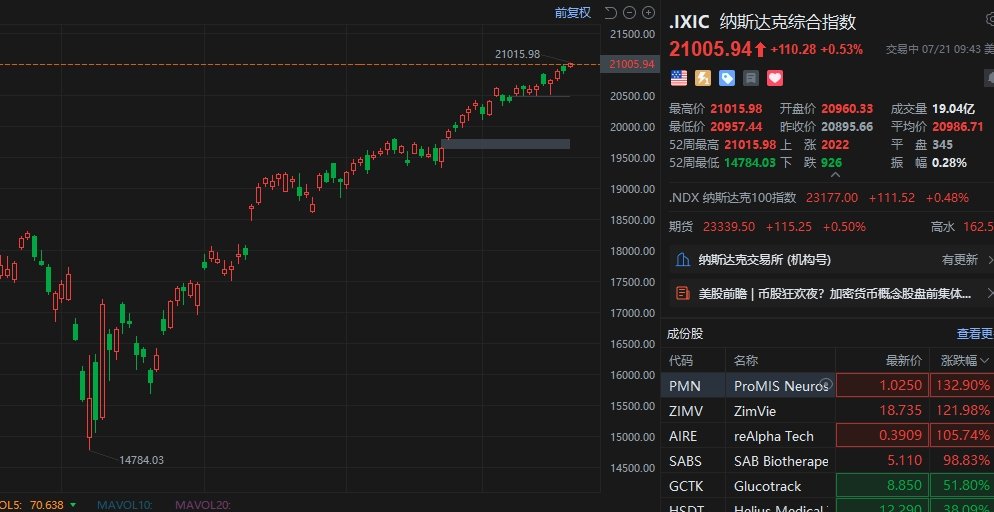The image size is (994, 512).
Task: Click info icon on ProMIS Neuros row
Action: click(825, 385)
